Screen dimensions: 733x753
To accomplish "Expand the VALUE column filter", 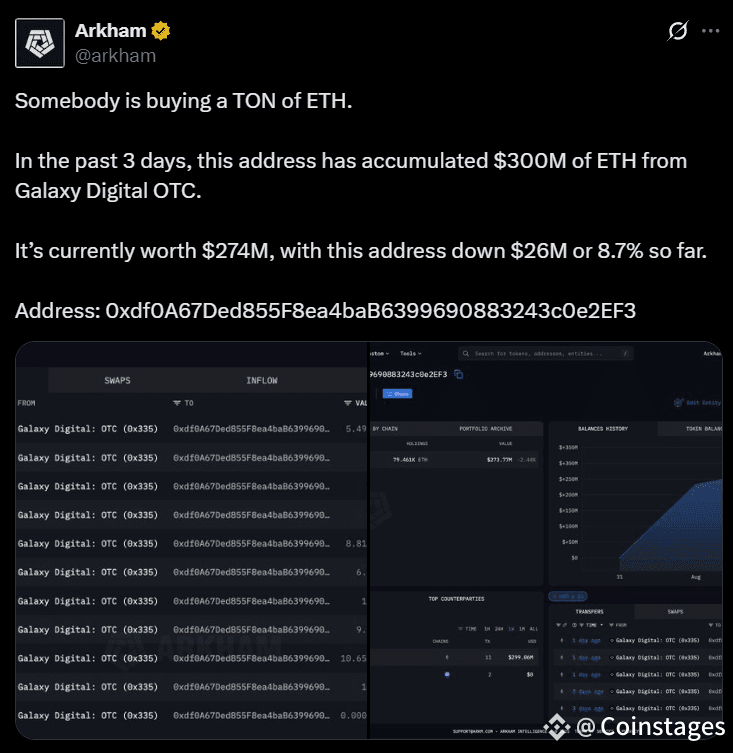I will [x=348, y=403].
